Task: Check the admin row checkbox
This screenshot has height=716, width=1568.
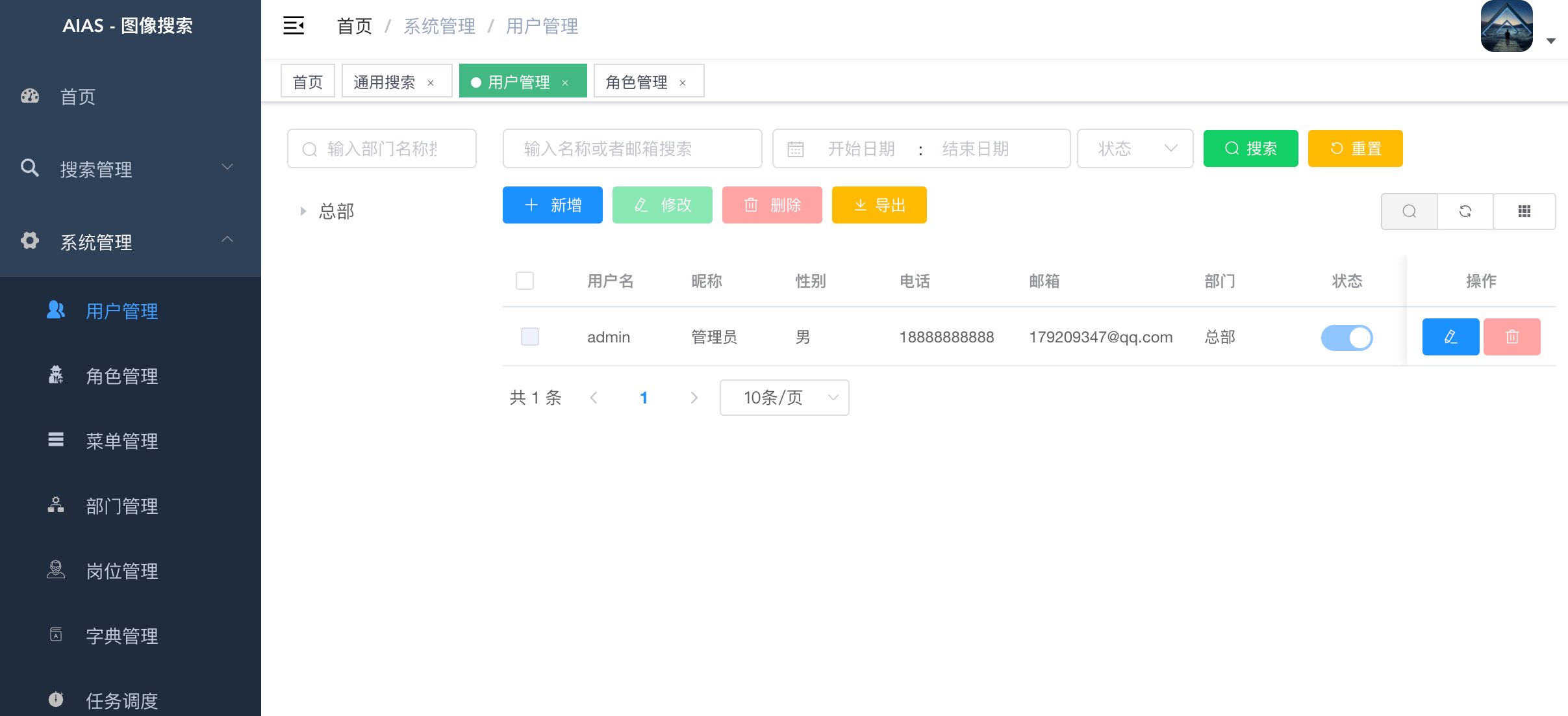Action: tap(530, 337)
